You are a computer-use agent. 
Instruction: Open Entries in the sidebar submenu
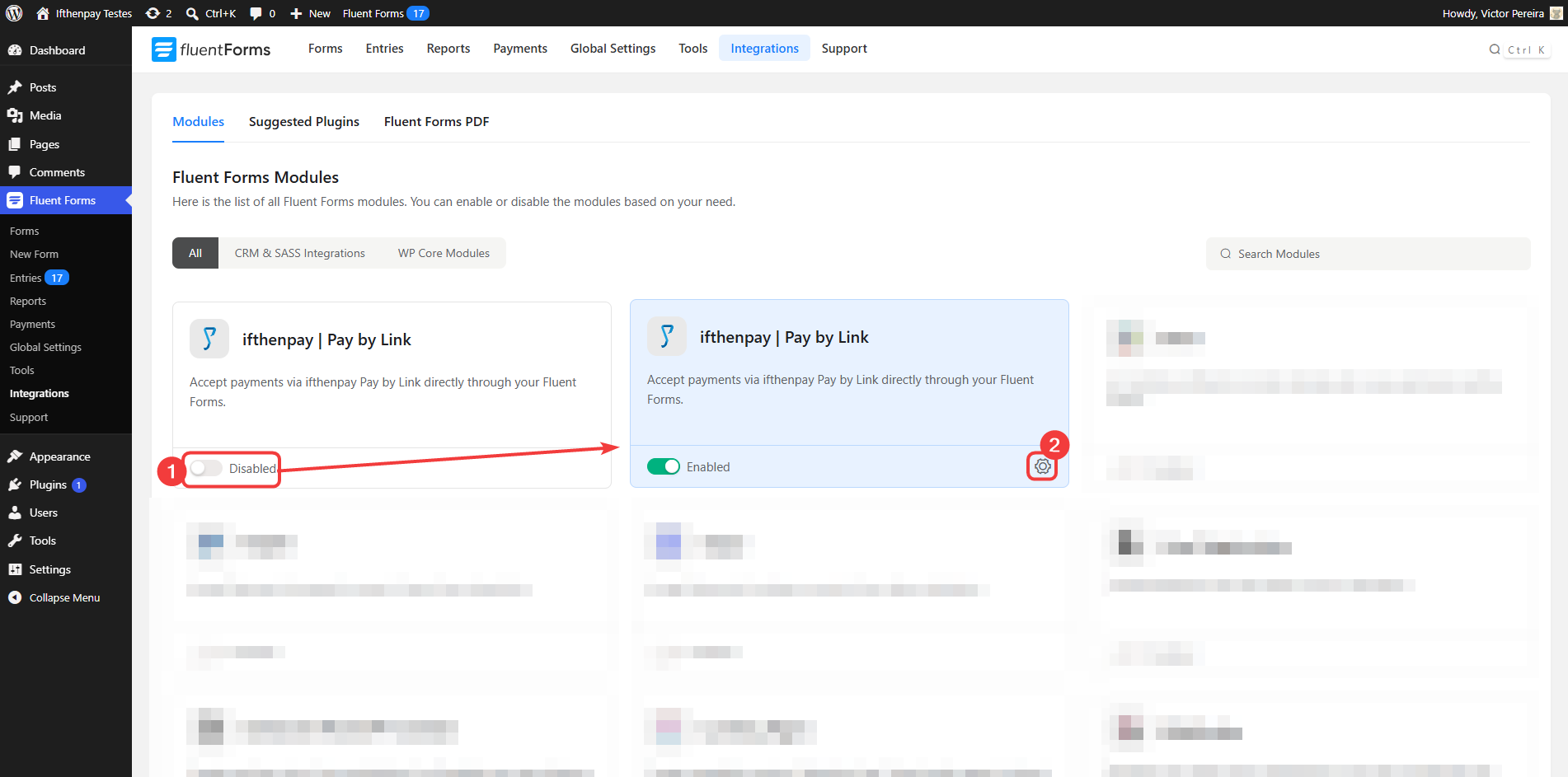pos(26,278)
